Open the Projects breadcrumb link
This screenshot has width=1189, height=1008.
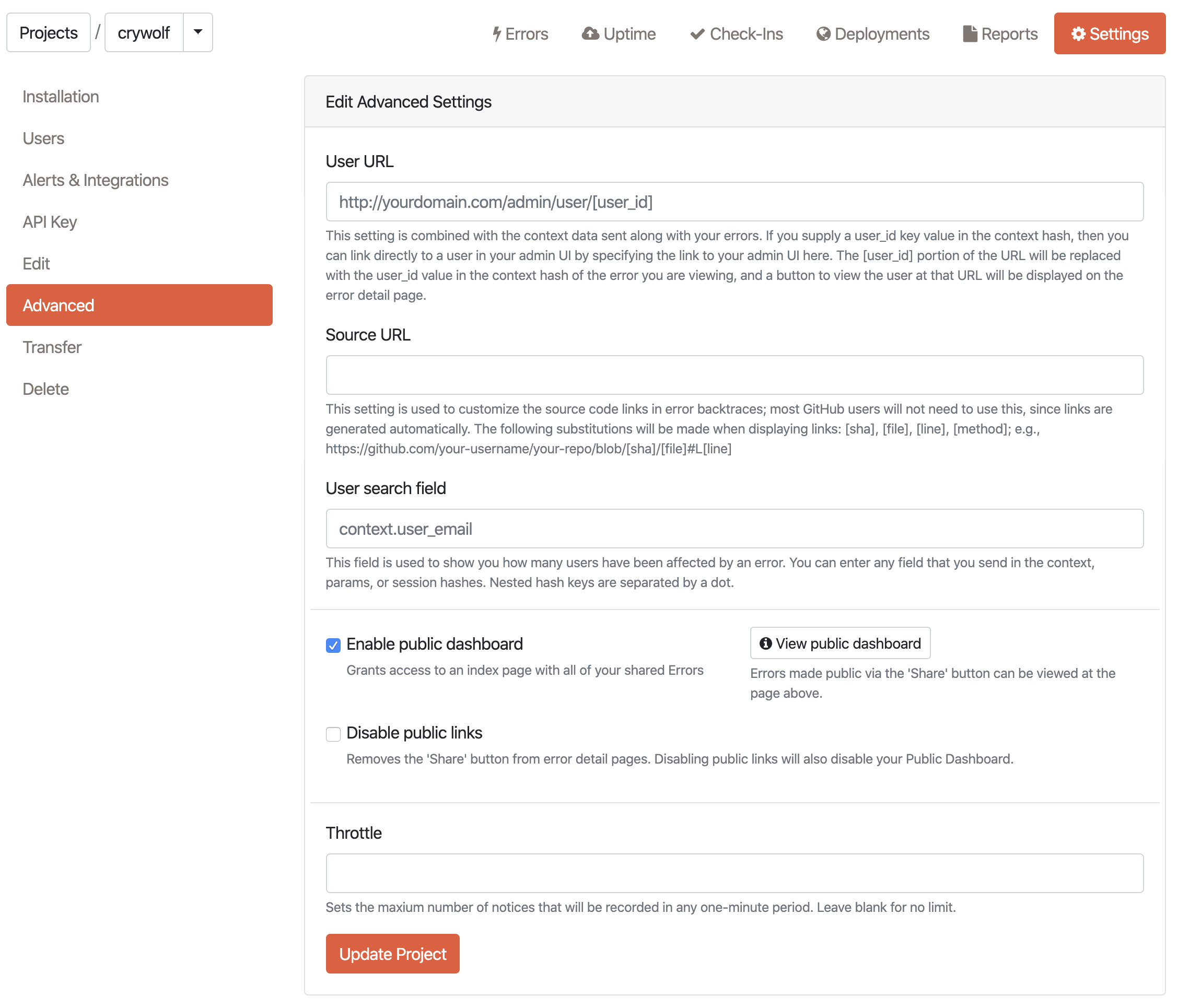pos(49,32)
